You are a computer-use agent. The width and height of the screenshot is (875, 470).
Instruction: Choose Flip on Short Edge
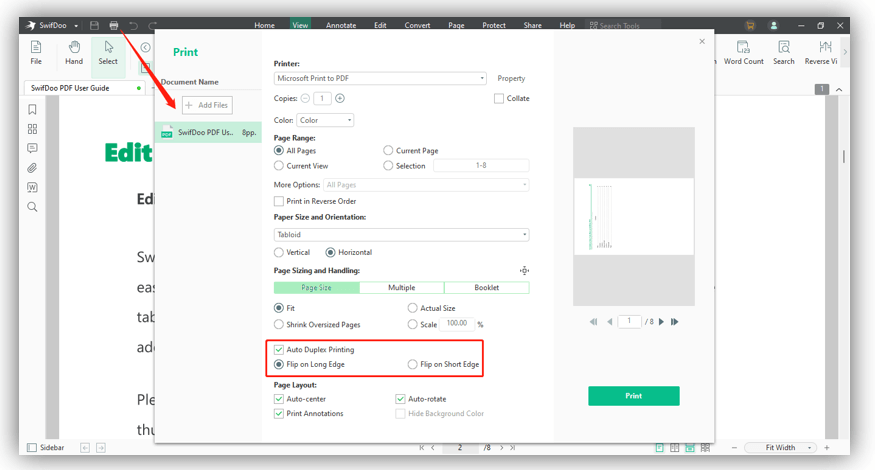[x=412, y=364]
